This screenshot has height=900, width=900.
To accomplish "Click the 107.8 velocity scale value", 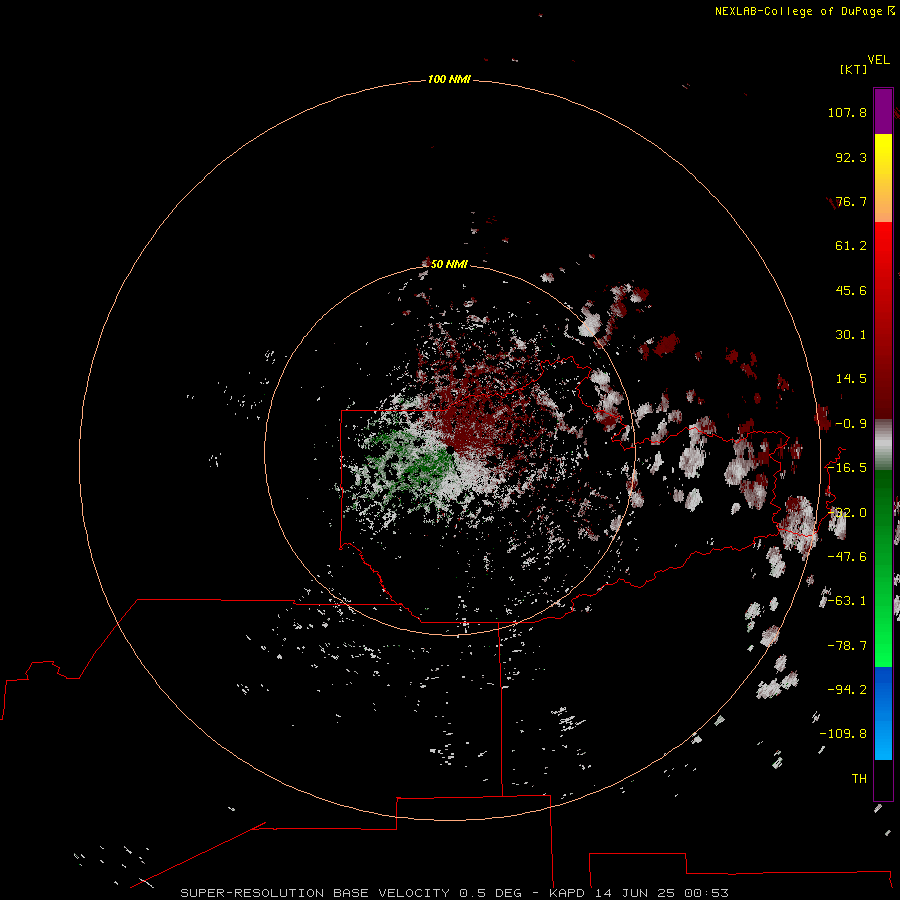I will tap(847, 112).
